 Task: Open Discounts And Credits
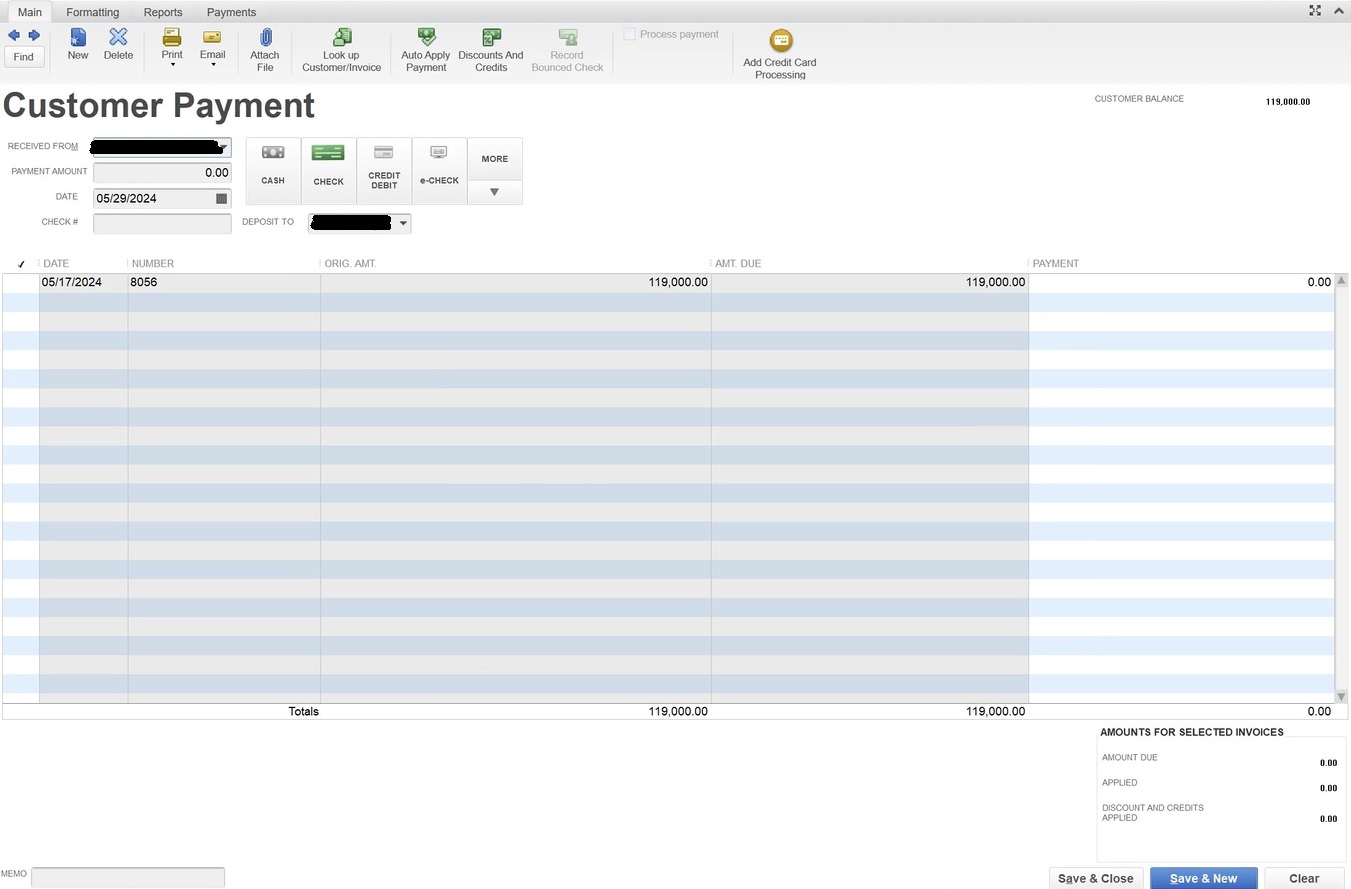(x=491, y=50)
